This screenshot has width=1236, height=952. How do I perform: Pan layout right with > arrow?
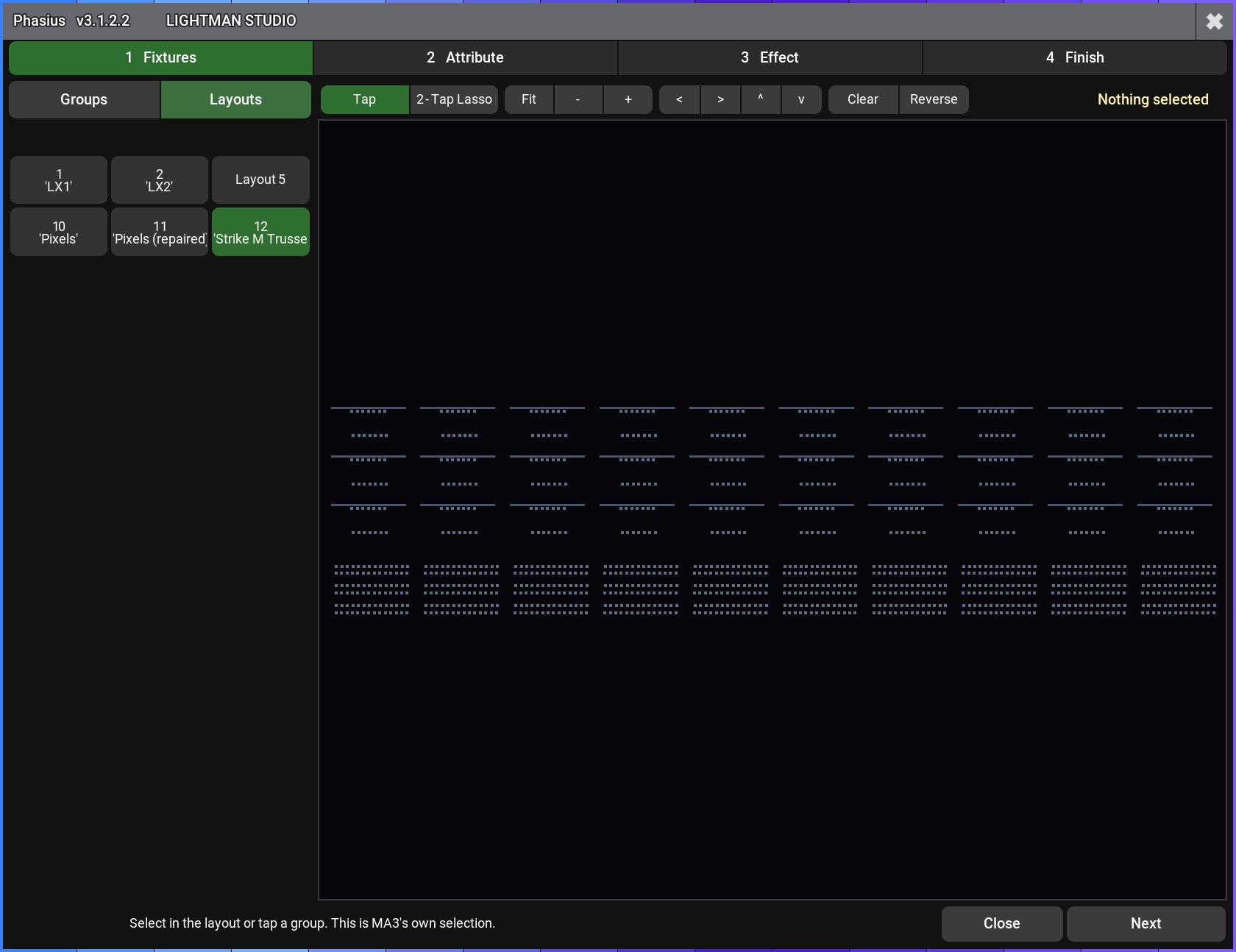coord(720,99)
